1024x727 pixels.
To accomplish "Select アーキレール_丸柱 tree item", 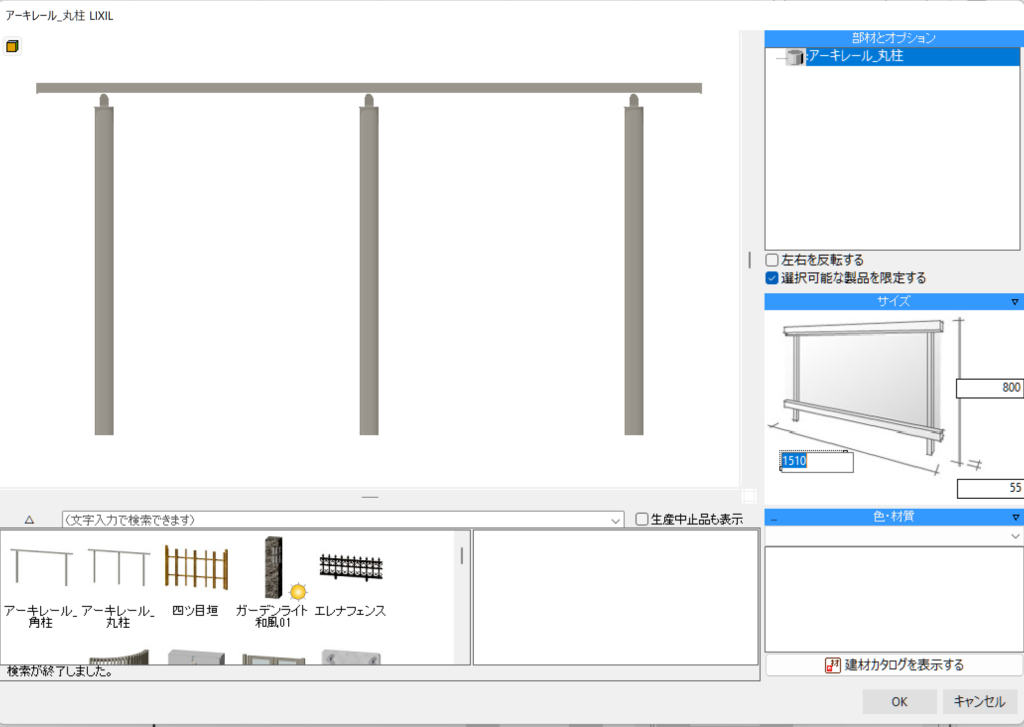I will pos(856,57).
